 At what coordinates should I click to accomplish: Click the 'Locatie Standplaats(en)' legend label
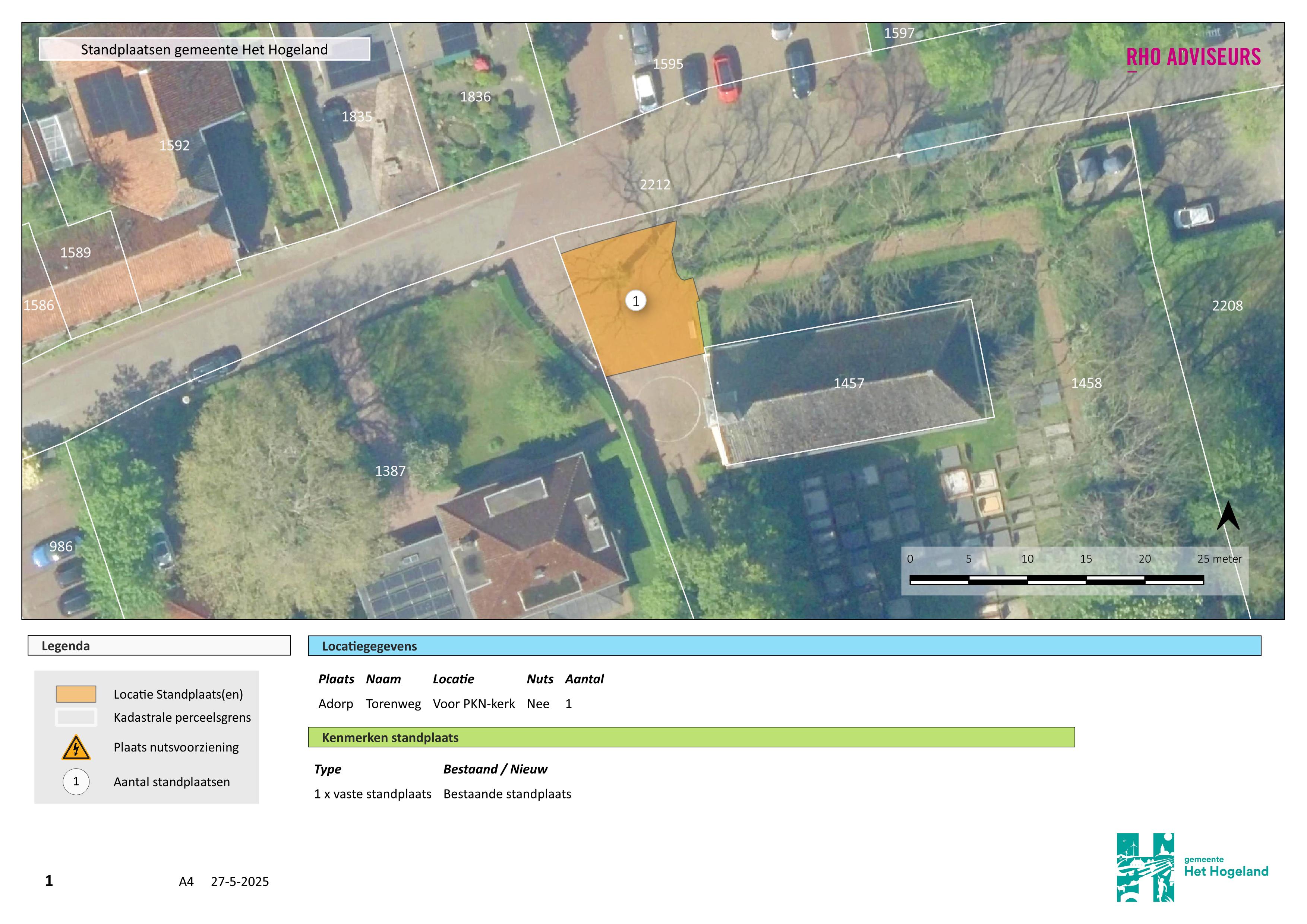click(x=178, y=694)
